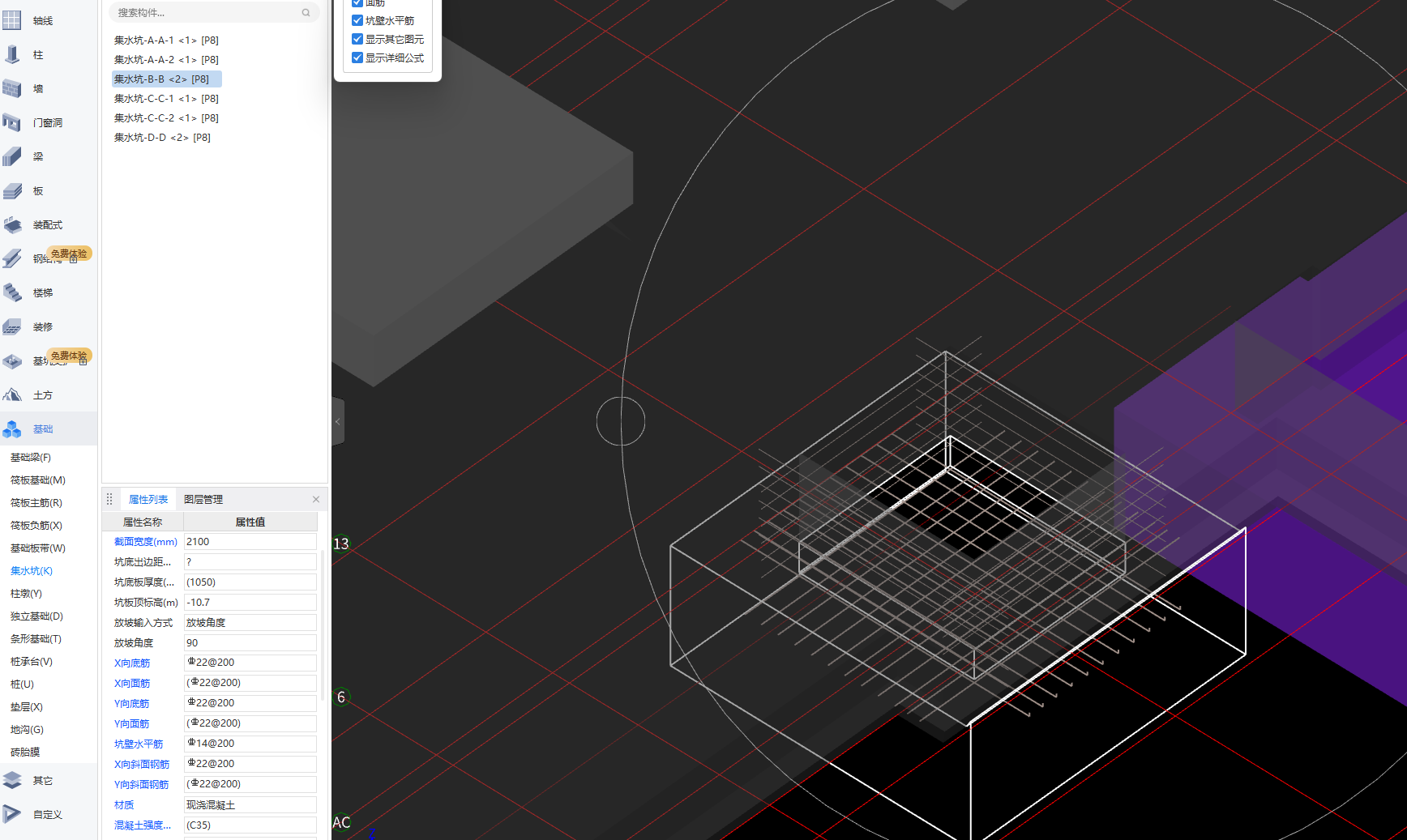Open the 门窗洞 category icon
This screenshot has width=1407, height=840.
point(12,122)
